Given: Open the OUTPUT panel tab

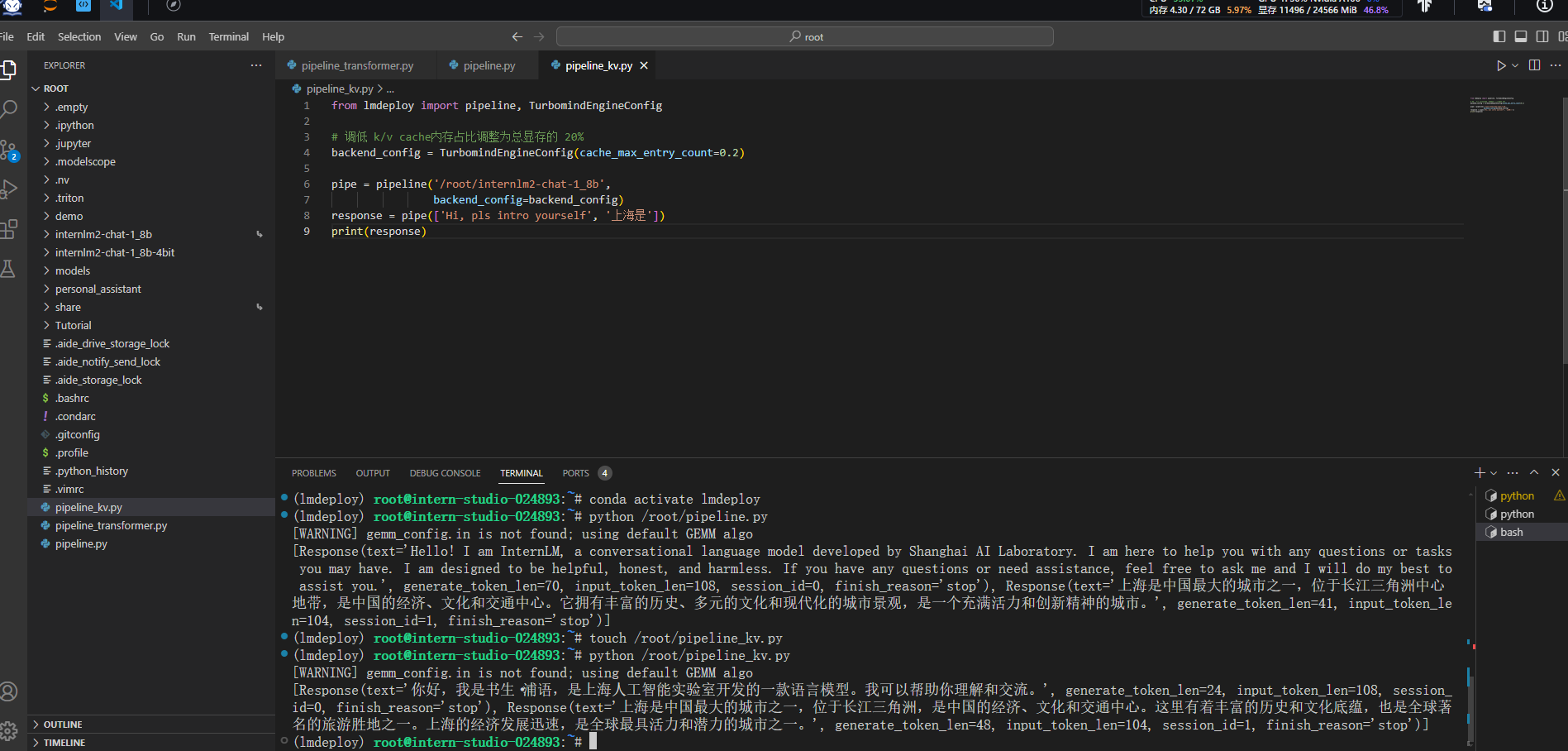Looking at the screenshot, I should 373,473.
